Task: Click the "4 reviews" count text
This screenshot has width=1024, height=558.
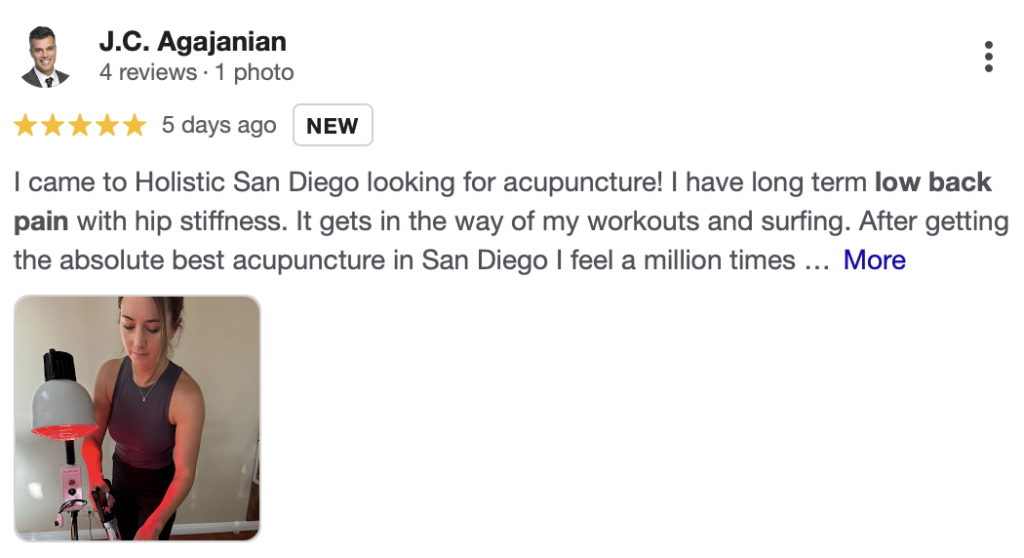Action: pos(148,73)
